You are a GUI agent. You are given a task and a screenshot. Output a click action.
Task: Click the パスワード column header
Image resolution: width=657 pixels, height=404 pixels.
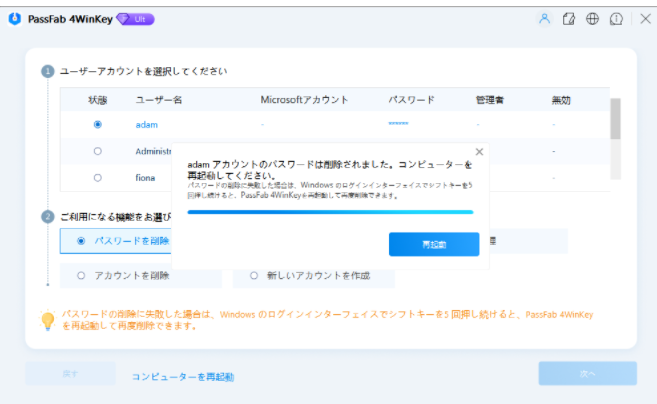pyautogui.click(x=411, y=100)
